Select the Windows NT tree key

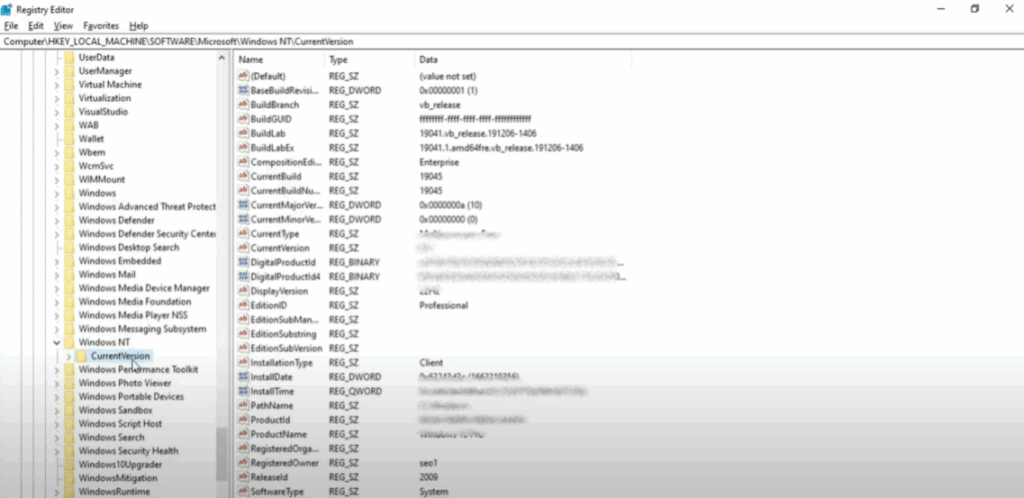(x=104, y=343)
